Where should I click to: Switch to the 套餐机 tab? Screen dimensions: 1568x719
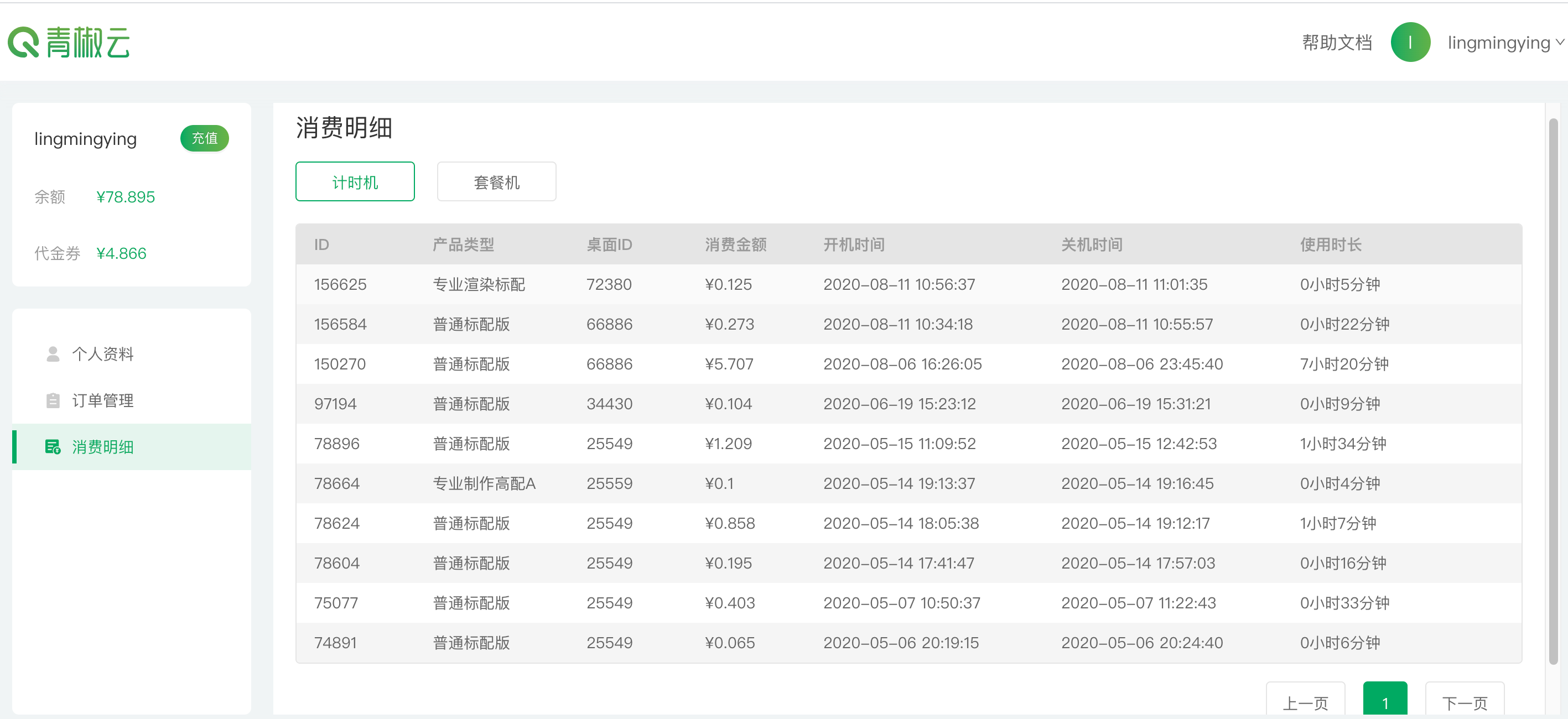pyautogui.click(x=496, y=182)
